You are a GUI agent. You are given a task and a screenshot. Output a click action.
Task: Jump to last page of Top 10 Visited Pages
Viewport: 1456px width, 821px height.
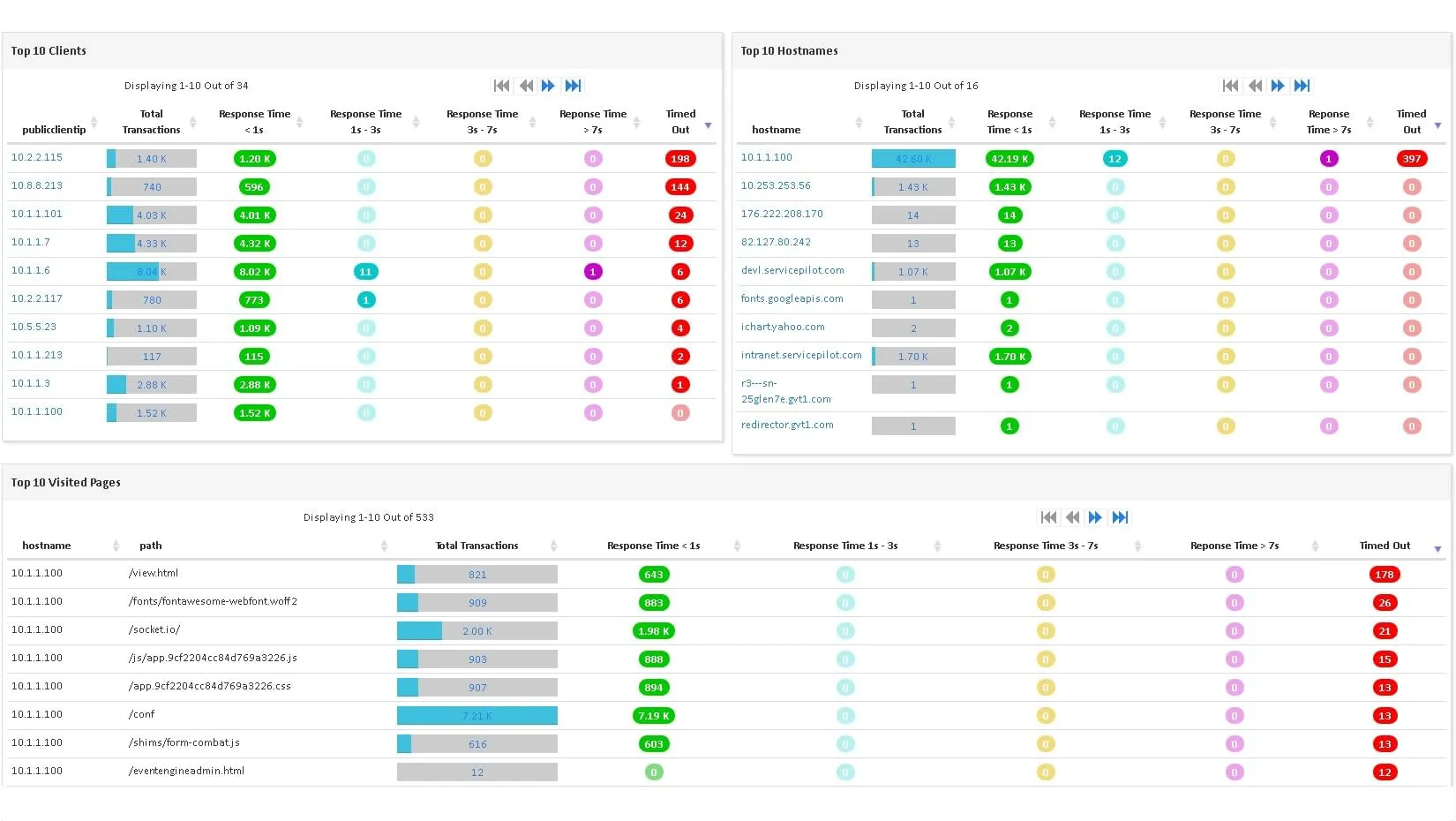click(x=1120, y=517)
